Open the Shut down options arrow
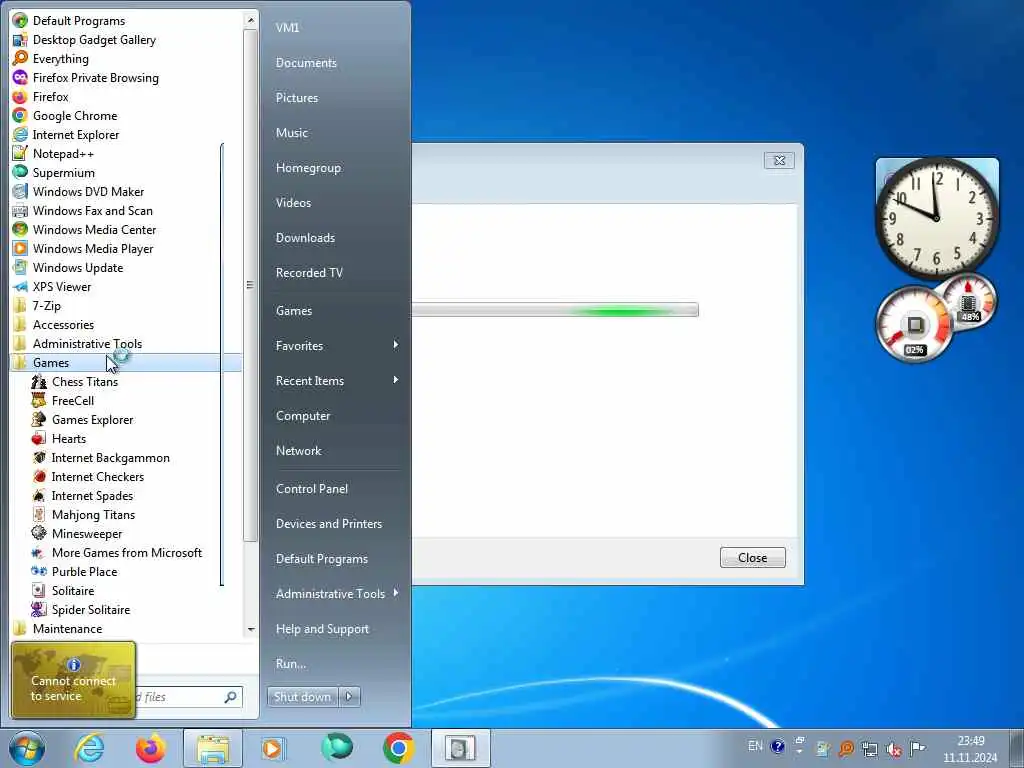This screenshot has height=768, width=1024. click(x=349, y=697)
